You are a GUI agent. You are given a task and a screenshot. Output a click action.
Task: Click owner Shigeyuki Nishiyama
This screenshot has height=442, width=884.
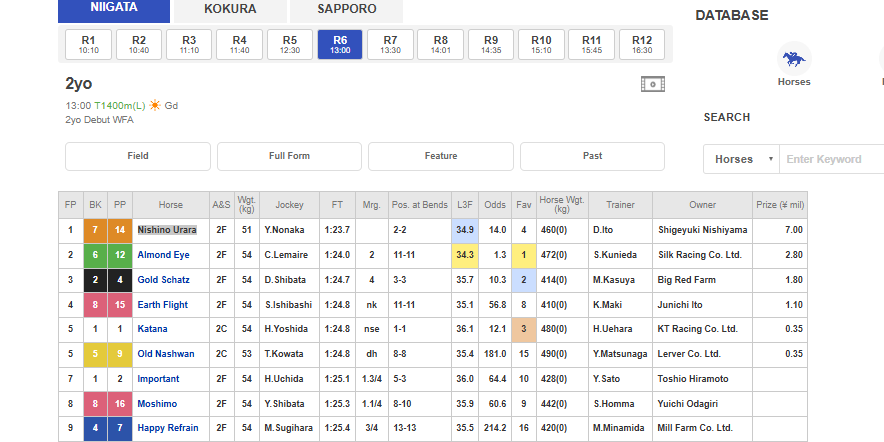702,230
